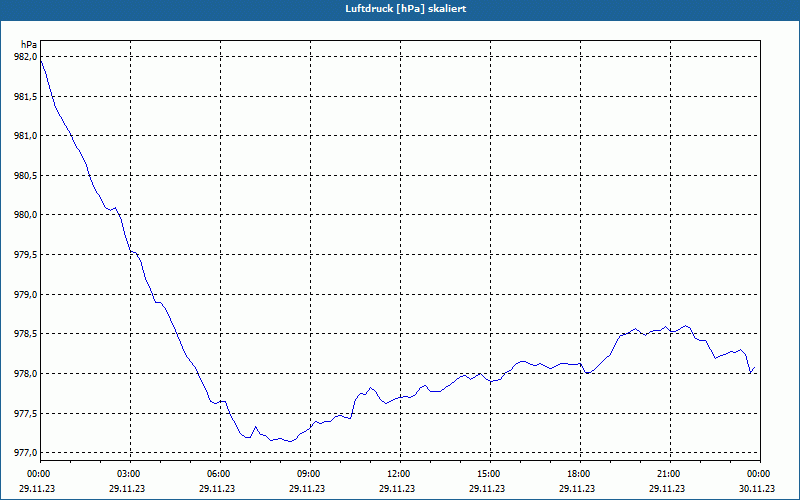The height and width of the screenshot is (500, 800).
Task: Click the 978,0 y-axis label
Action: [x=25, y=374]
